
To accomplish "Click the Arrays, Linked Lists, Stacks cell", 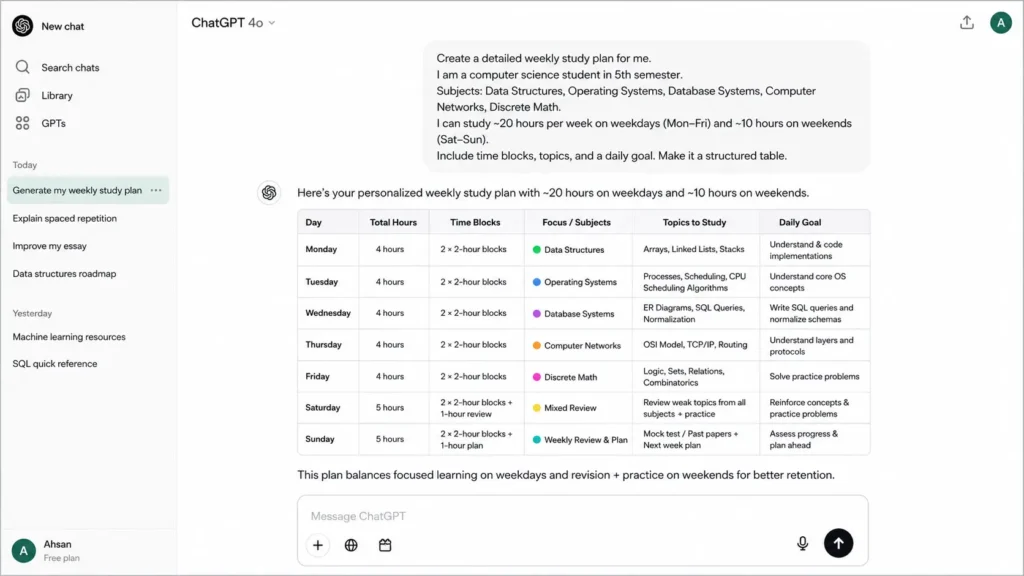I will click(694, 249).
